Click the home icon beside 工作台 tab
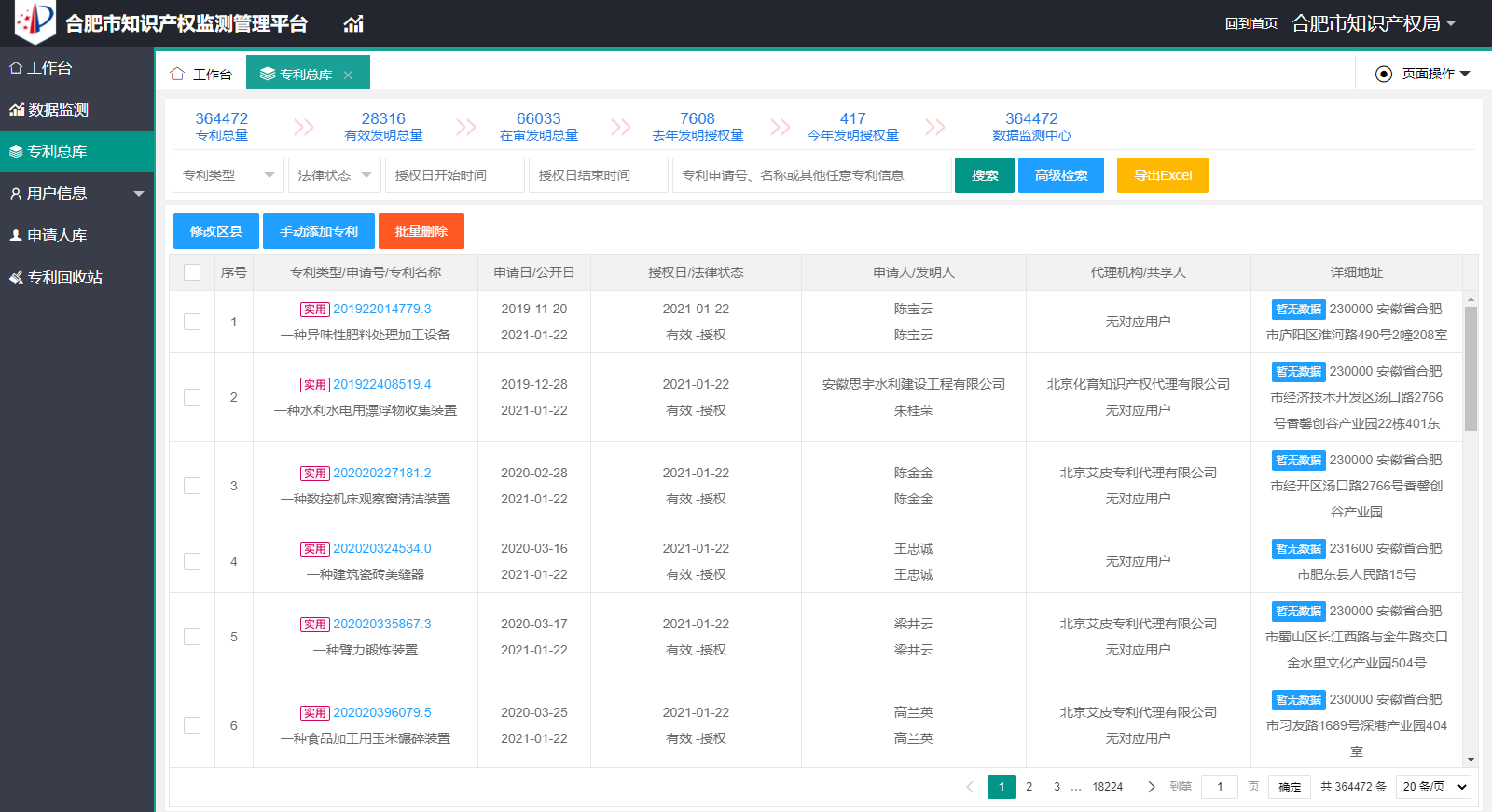The image size is (1492, 812). click(x=177, y=74)
